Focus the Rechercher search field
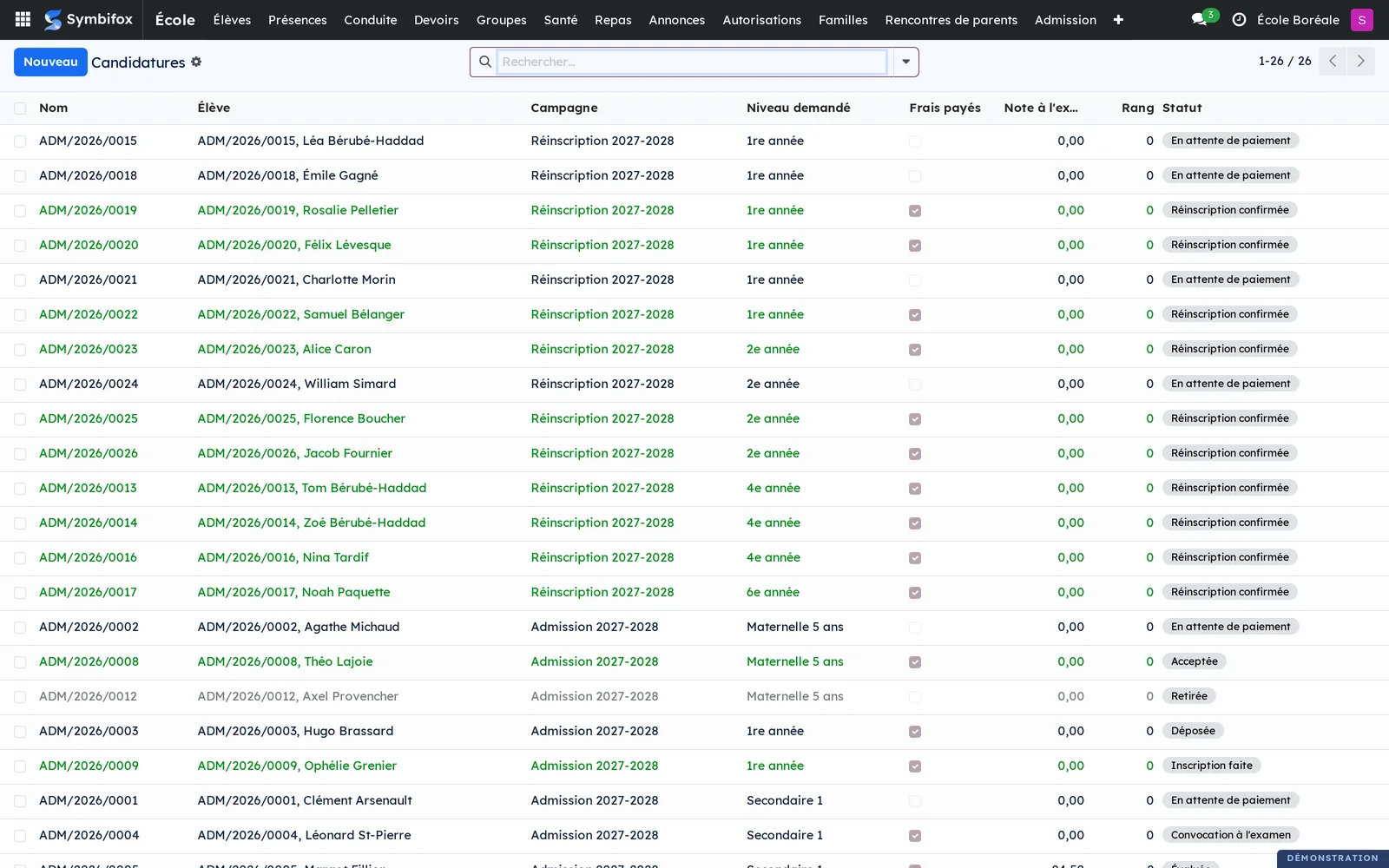The width and height of the screenshot is (1389, 868). coord(692,62)
